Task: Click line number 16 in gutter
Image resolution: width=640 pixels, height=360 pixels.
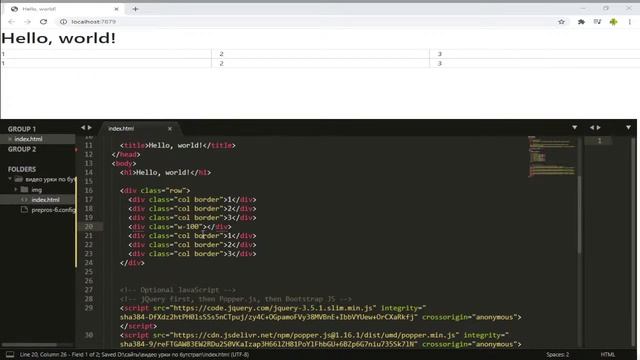Action: 89,191
